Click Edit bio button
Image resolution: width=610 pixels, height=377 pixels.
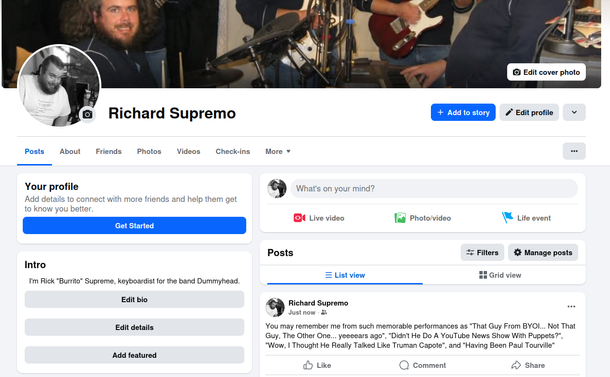click(134, 300)
